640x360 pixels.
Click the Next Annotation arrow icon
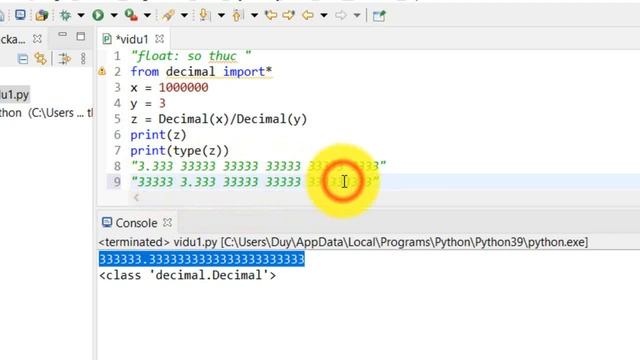pos(204,16)
